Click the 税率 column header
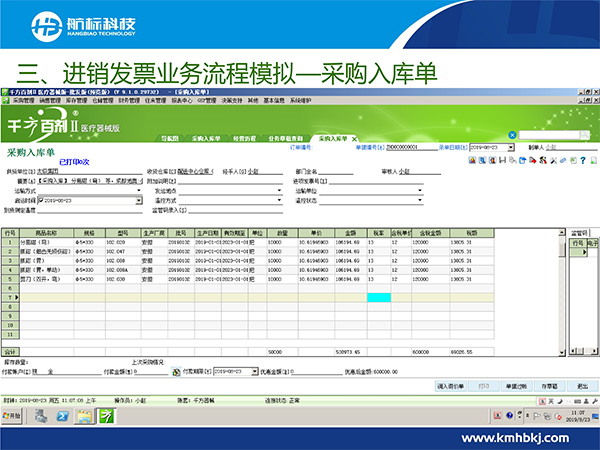The width and height of the screenshot is (600, 450). pyautogui.click(x=379, y=233)
